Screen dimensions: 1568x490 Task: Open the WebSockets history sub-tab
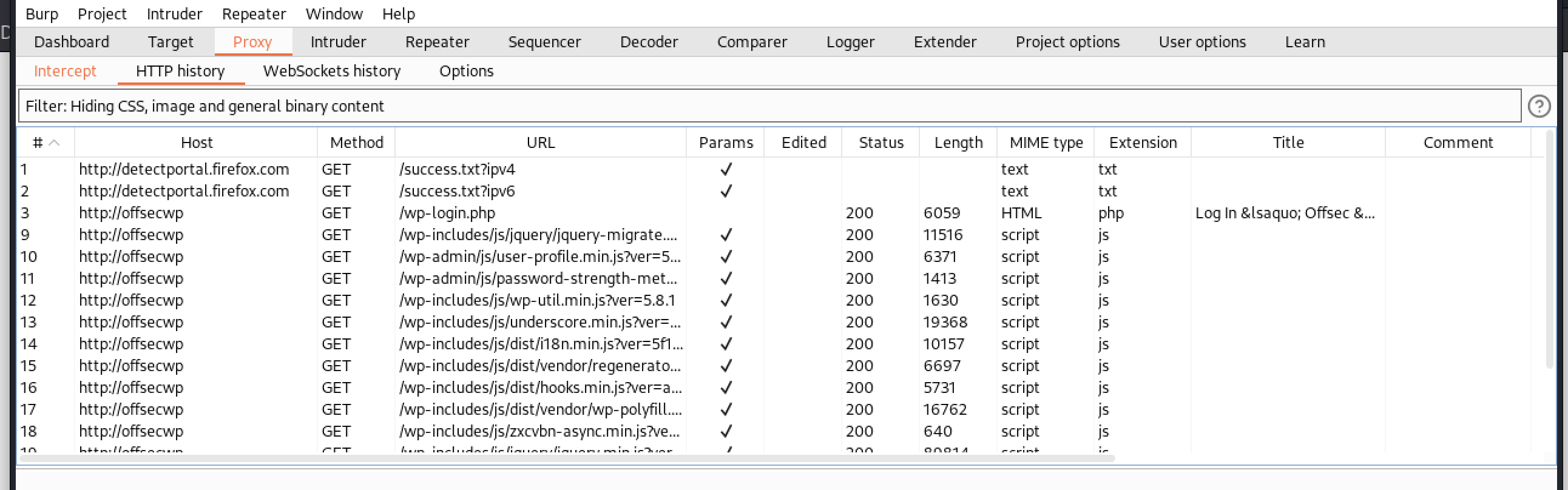pos(332,71)
